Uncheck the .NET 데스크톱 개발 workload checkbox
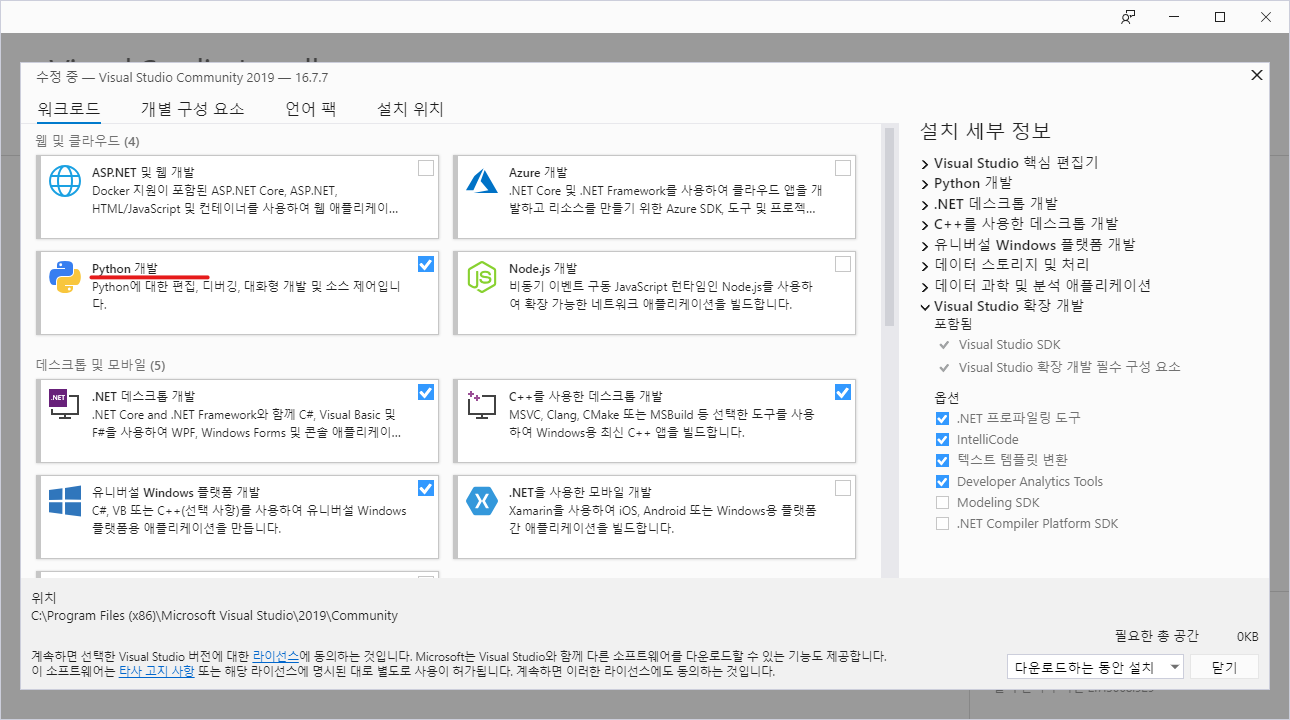 [426, 392]
